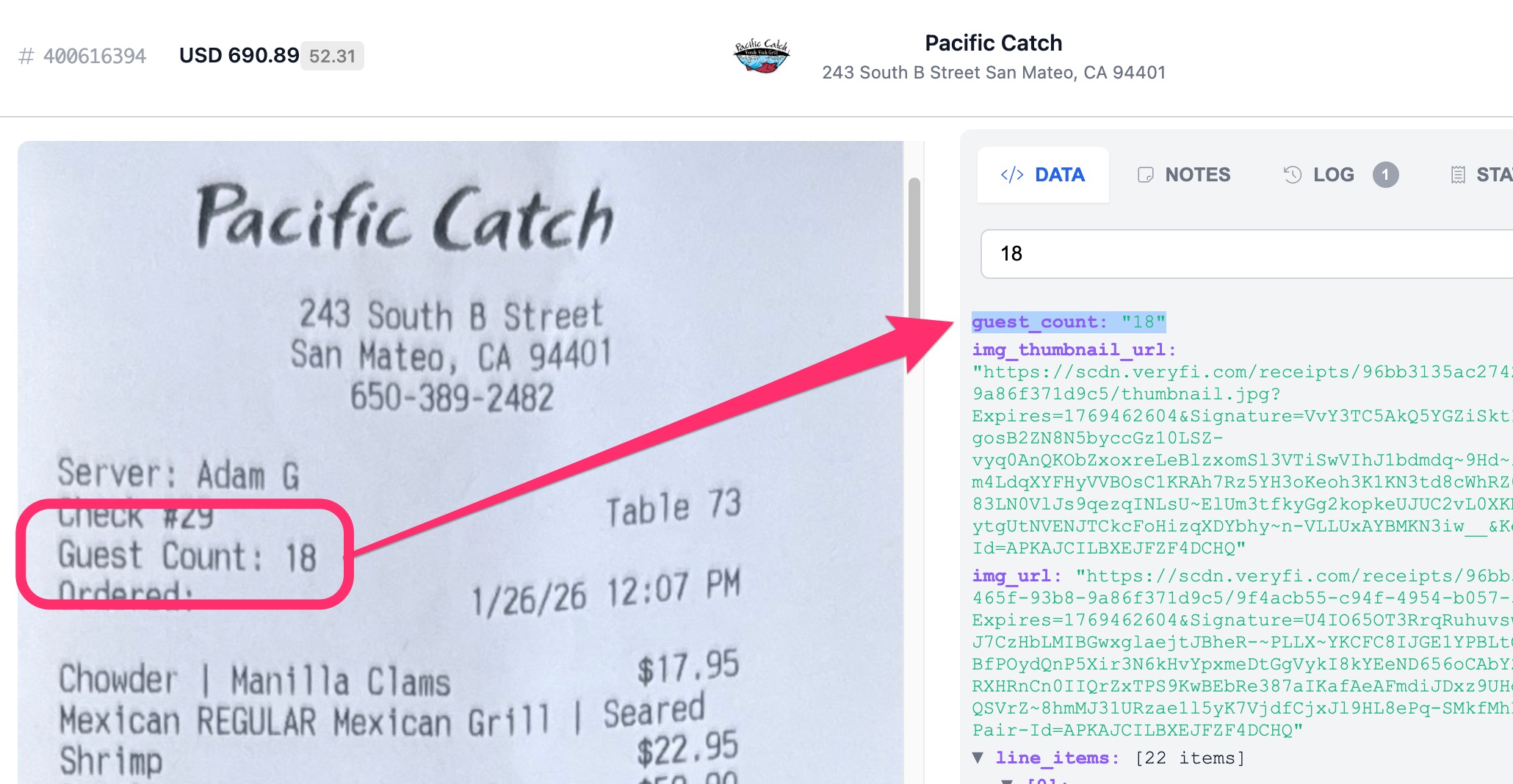Switch to the NOTES tab
Screen dimensions: 1513x784
coord(1184,175)
